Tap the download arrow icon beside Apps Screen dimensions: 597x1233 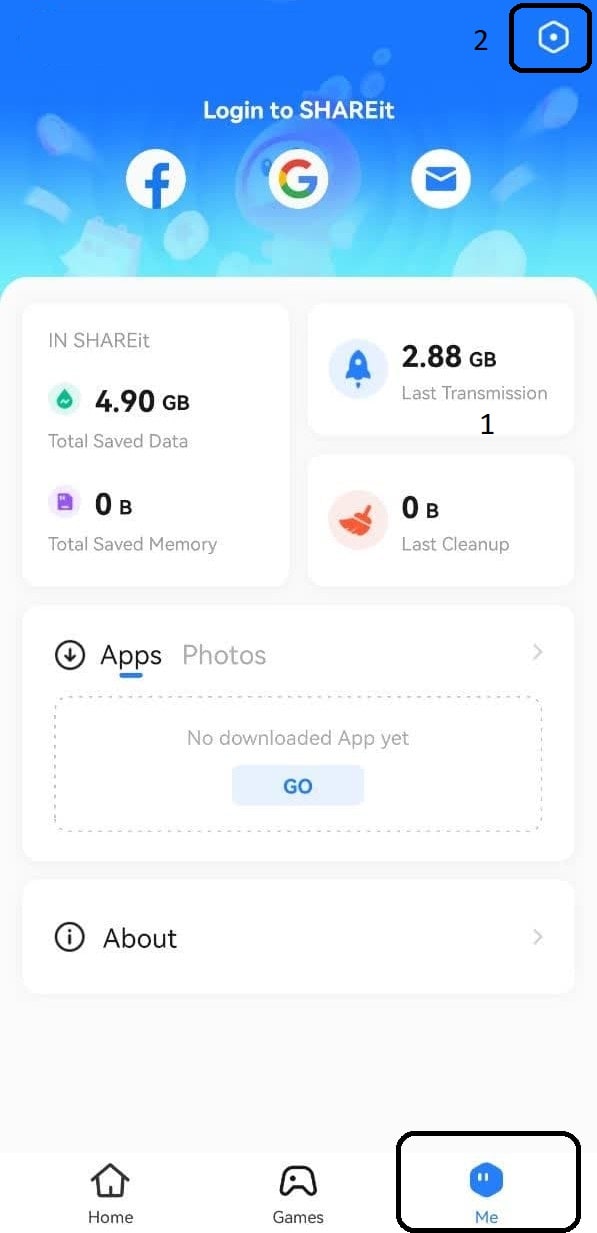tap(69, 655)
